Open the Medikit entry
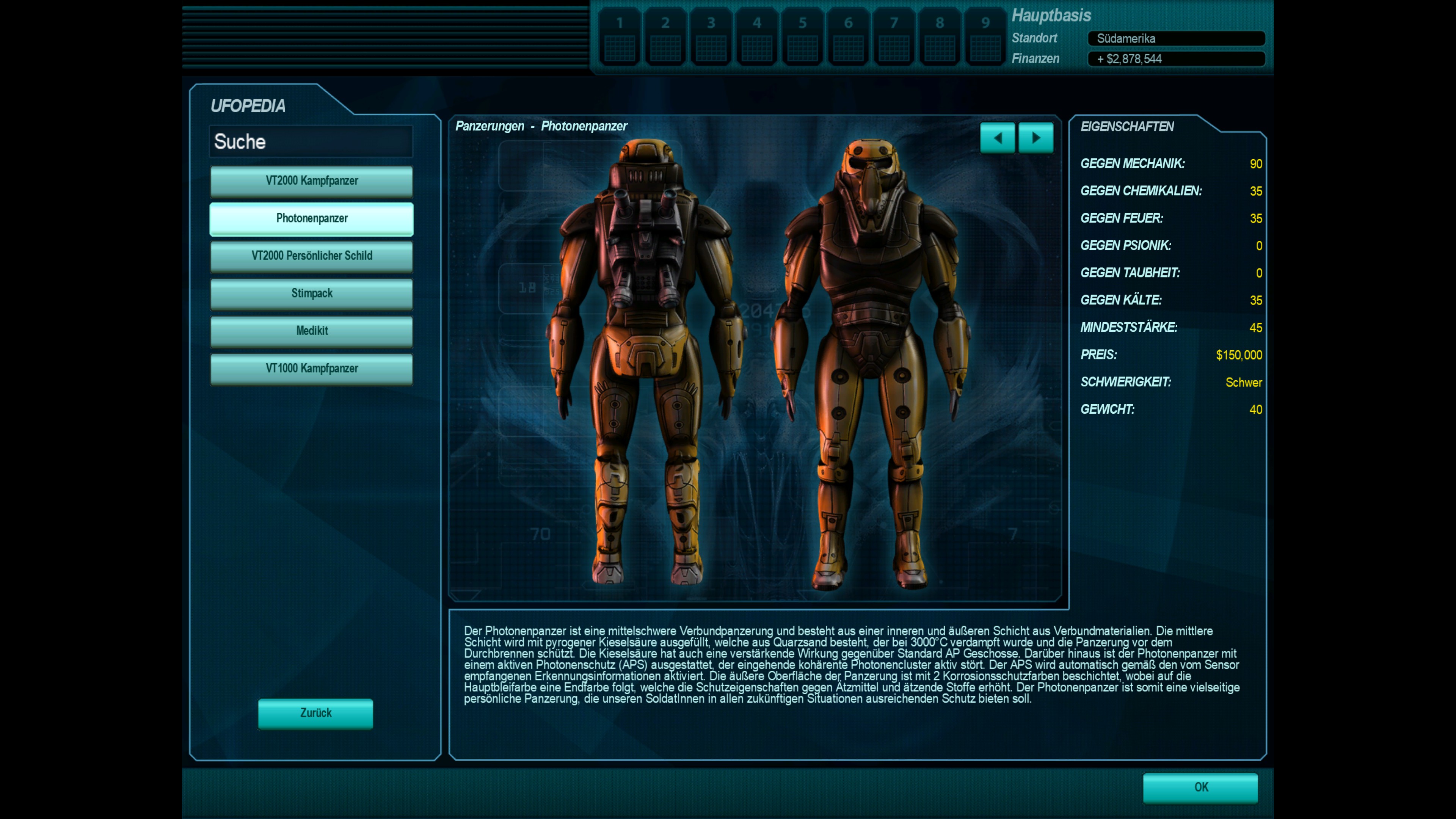 311,331
